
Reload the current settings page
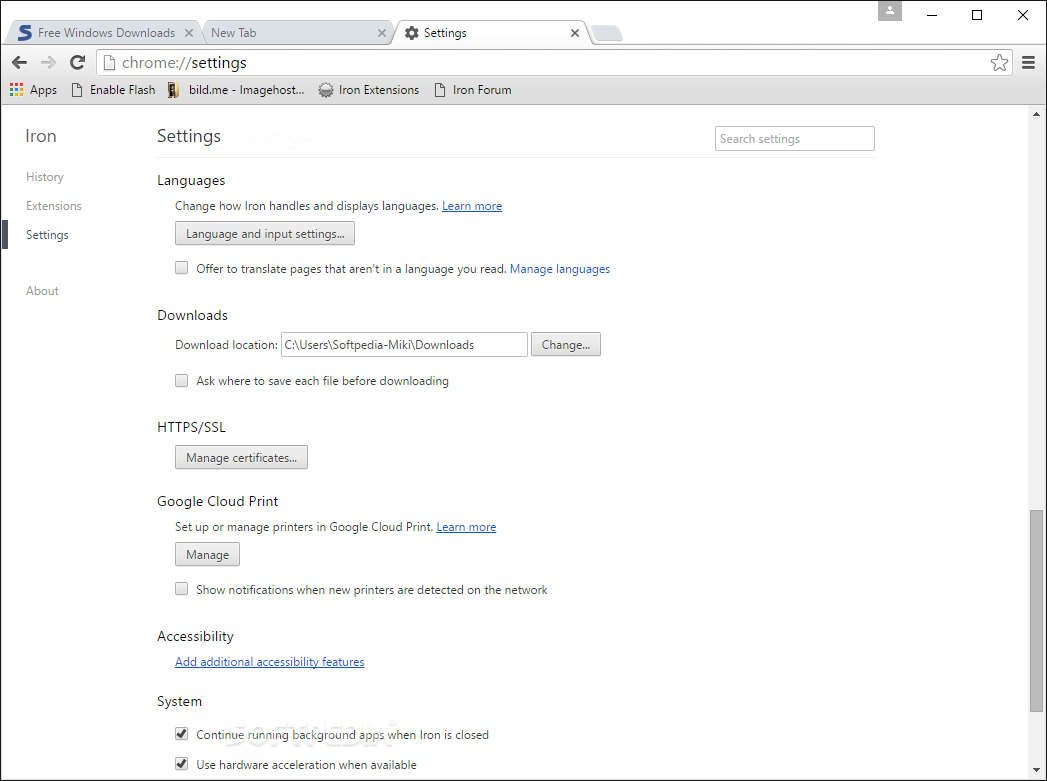77,63
